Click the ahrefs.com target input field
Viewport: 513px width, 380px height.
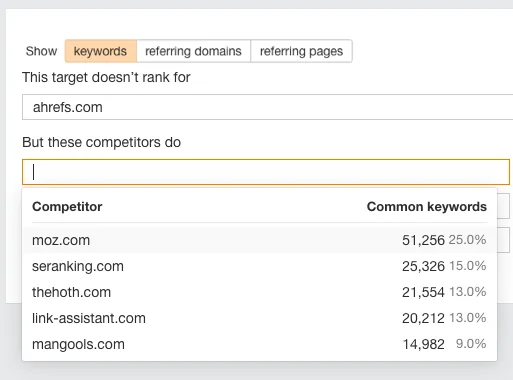click(267, 107)
